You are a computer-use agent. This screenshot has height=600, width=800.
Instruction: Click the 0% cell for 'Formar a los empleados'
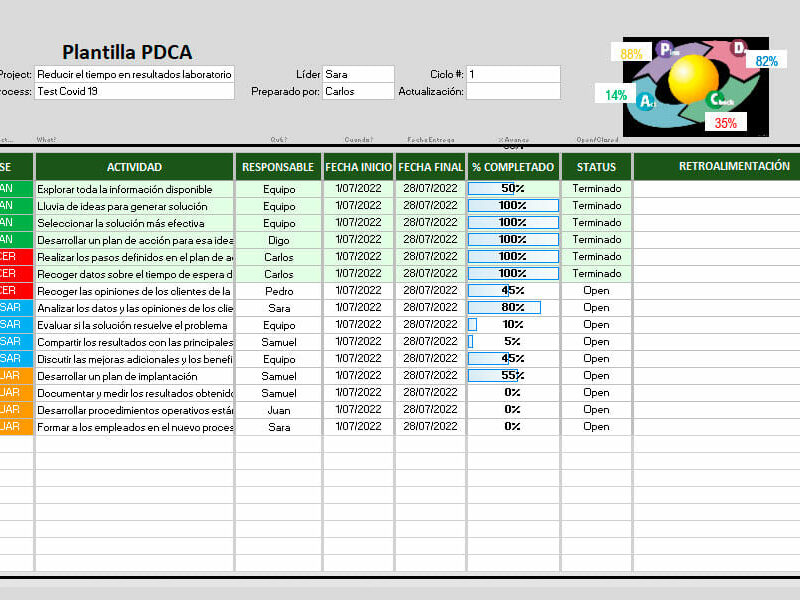click(513, 427)
